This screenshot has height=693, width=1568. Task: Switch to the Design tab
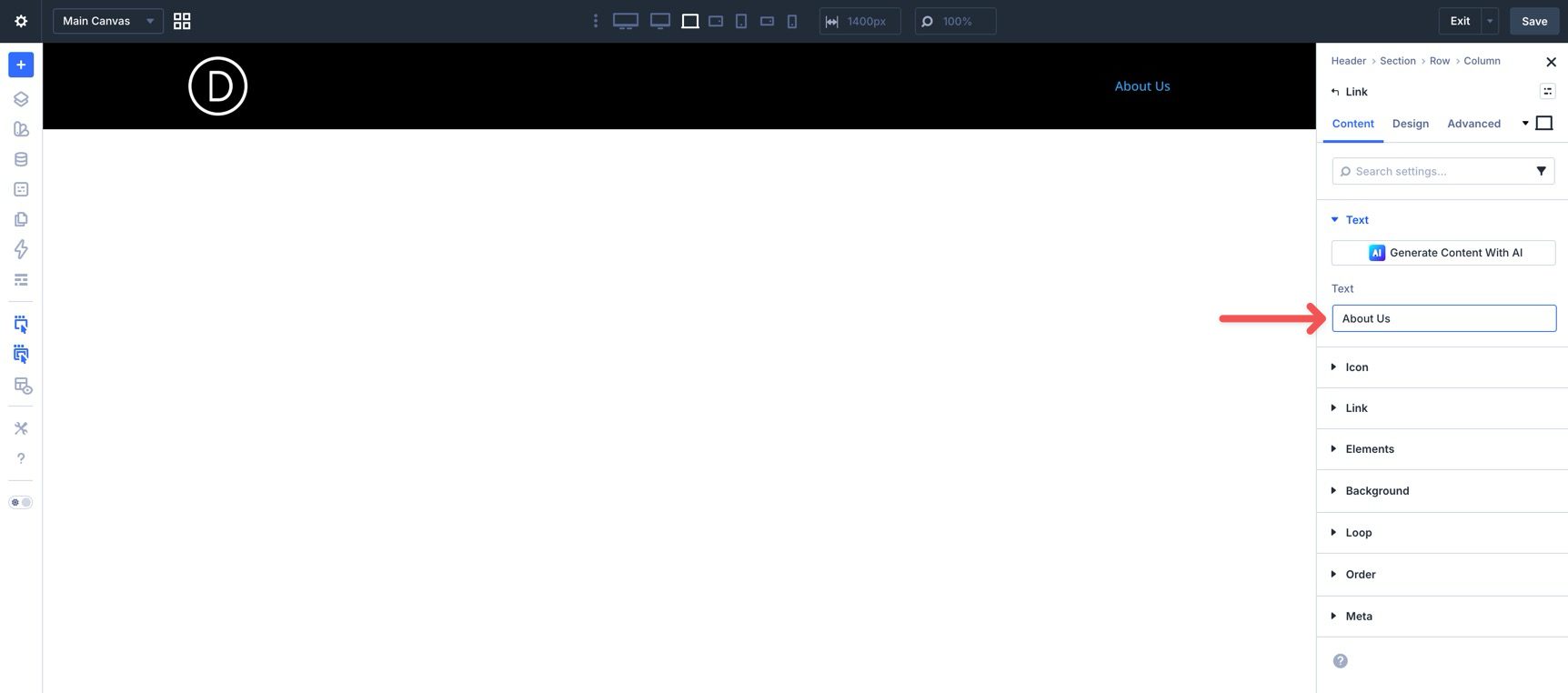(1410, 124)
